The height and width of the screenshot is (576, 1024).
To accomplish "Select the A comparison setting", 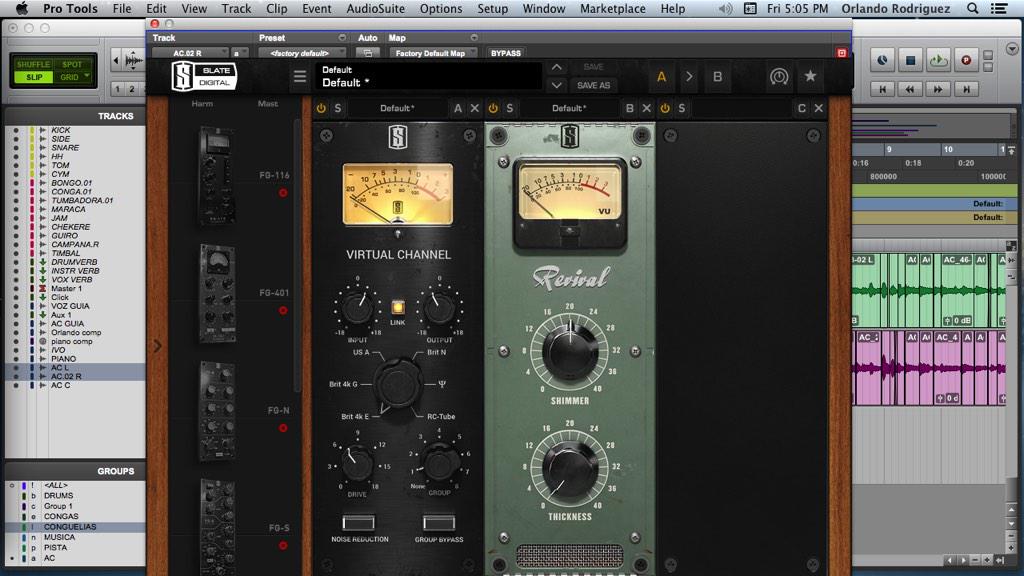I will click(662, 76).
